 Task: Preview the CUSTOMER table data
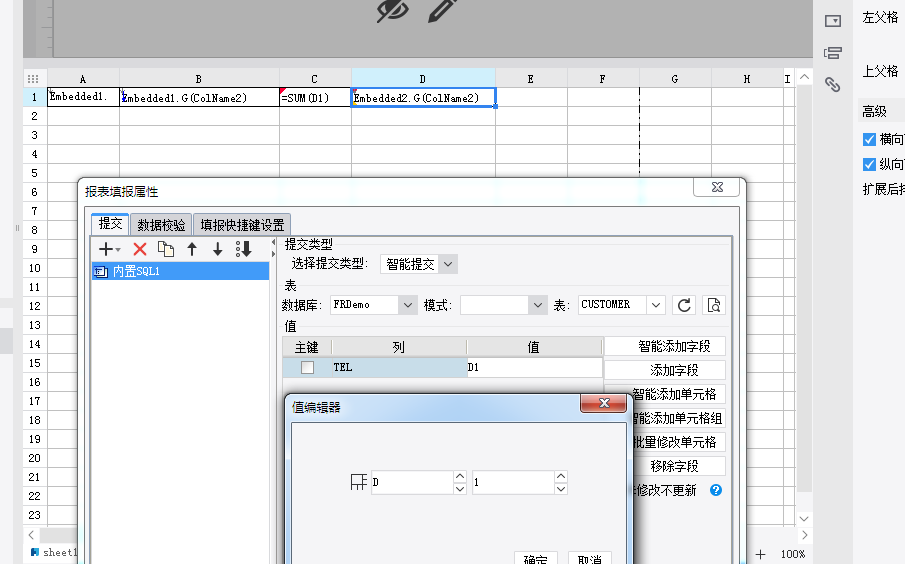coord(714,305)
